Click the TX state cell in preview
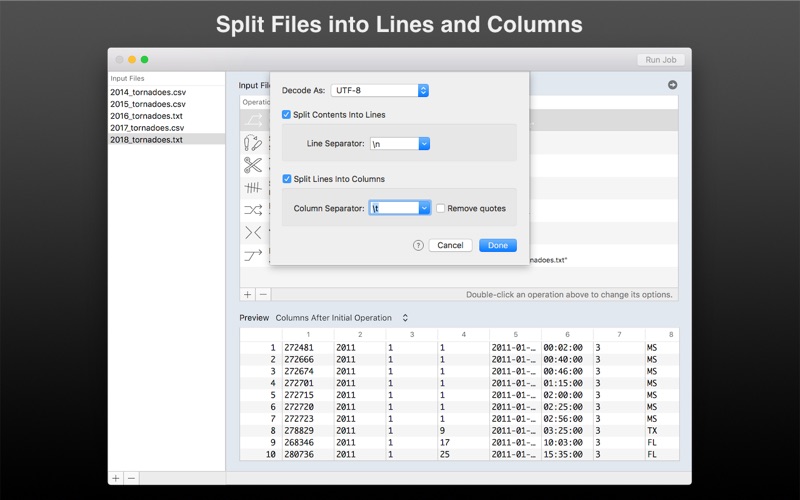This screenshot has width=800, height=500. pos(652,431)
